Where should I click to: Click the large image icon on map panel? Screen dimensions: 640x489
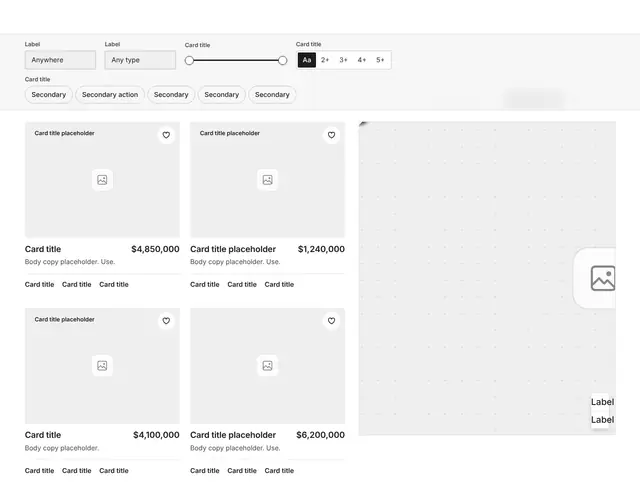click(x=603, y=278)
